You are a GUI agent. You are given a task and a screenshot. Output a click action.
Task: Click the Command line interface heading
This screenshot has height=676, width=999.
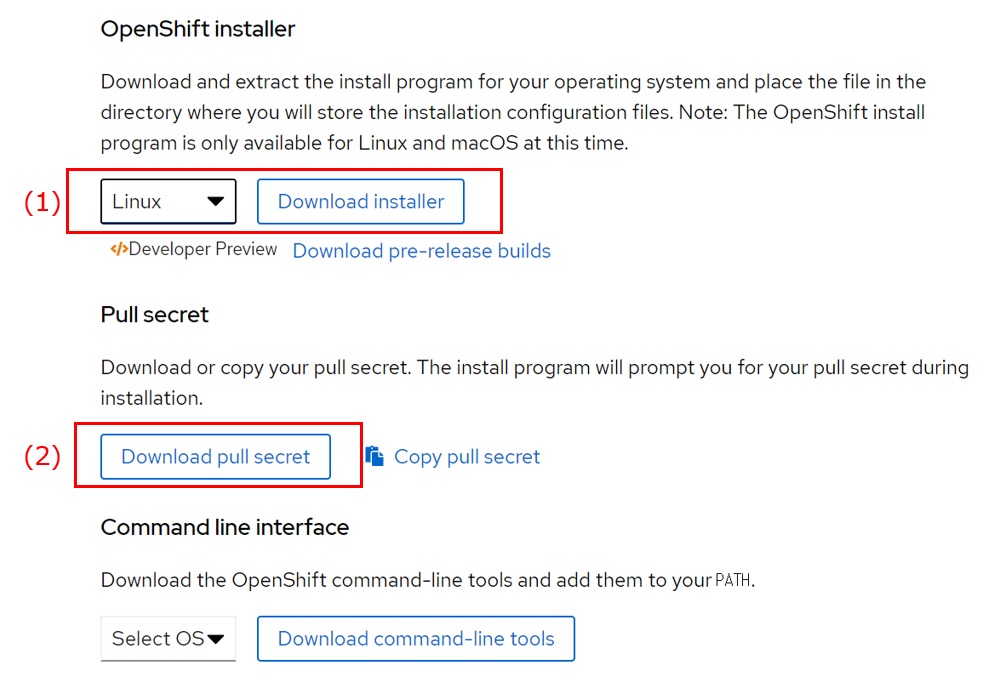click(225, 527)
